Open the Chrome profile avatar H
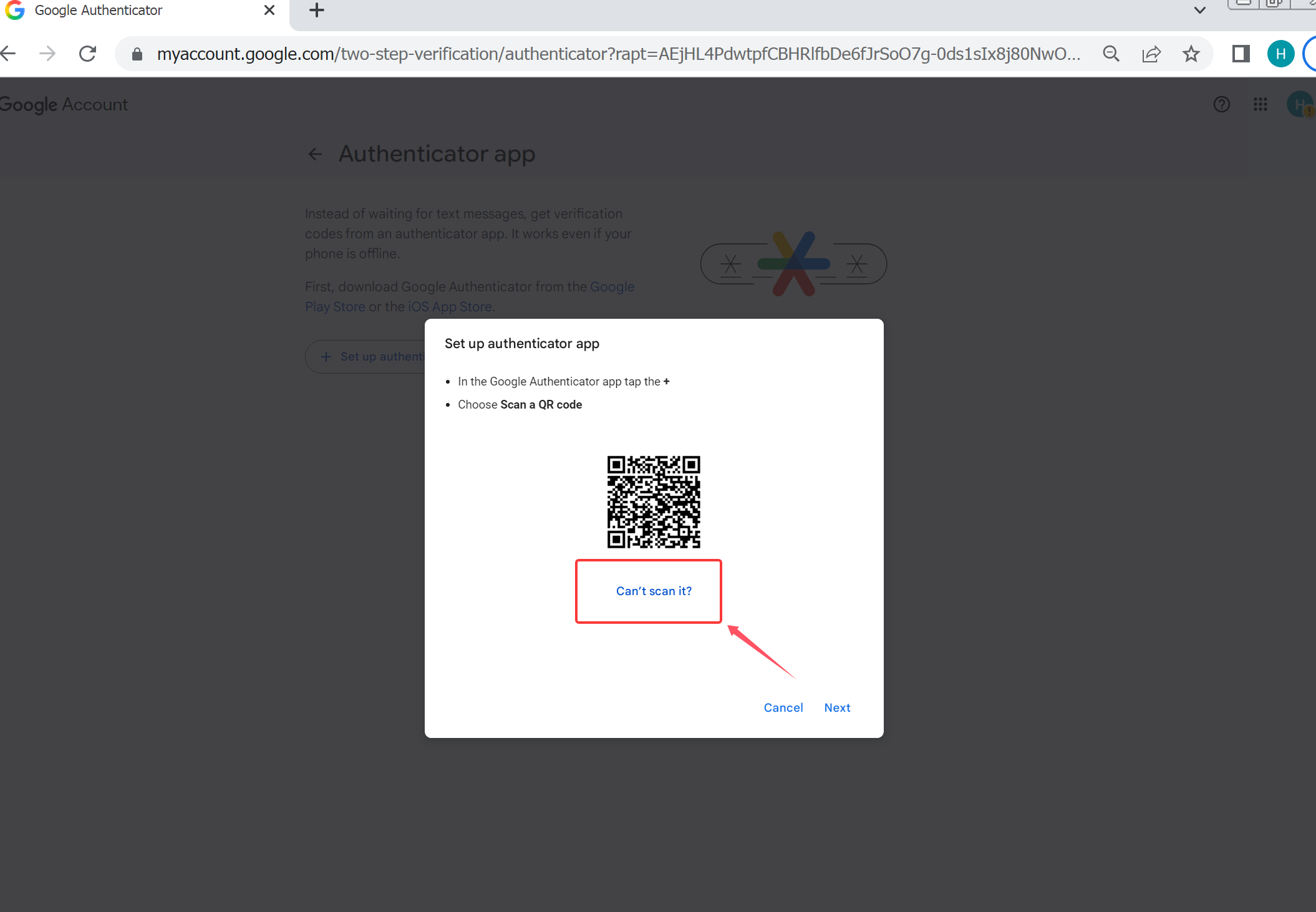Screen dimensions: 1316x912 tap(1280, 54)
